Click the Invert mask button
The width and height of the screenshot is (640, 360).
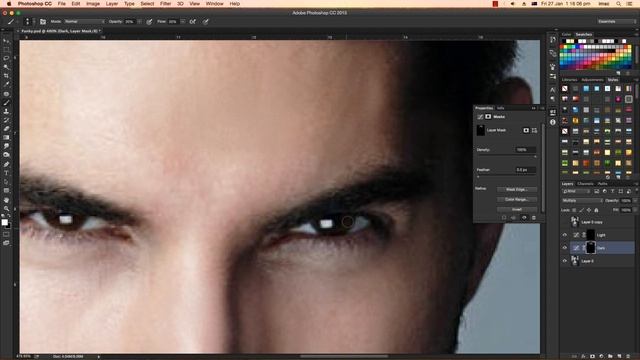coord(517,209)
